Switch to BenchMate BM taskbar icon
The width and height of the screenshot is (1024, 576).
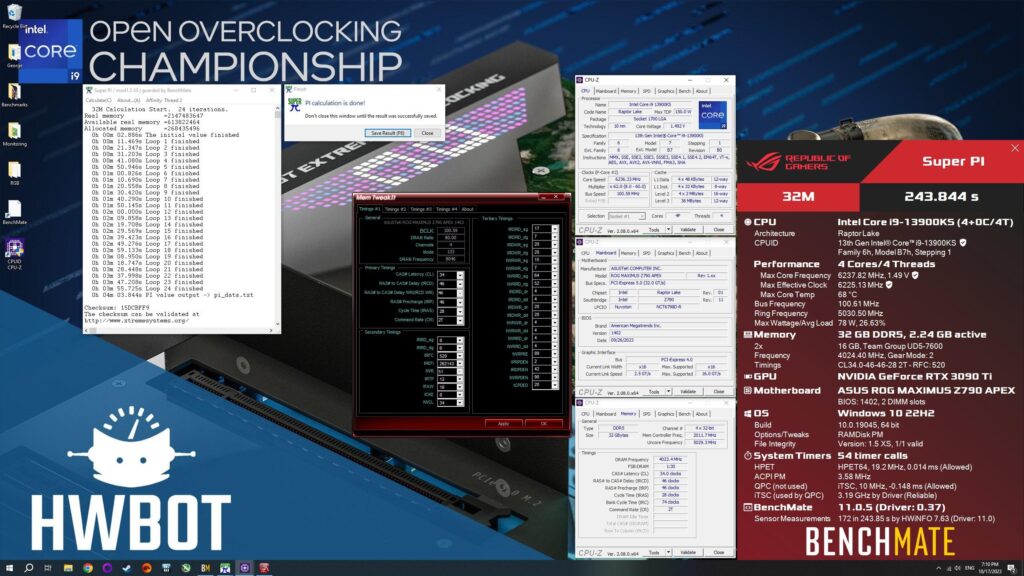point(205,568)
